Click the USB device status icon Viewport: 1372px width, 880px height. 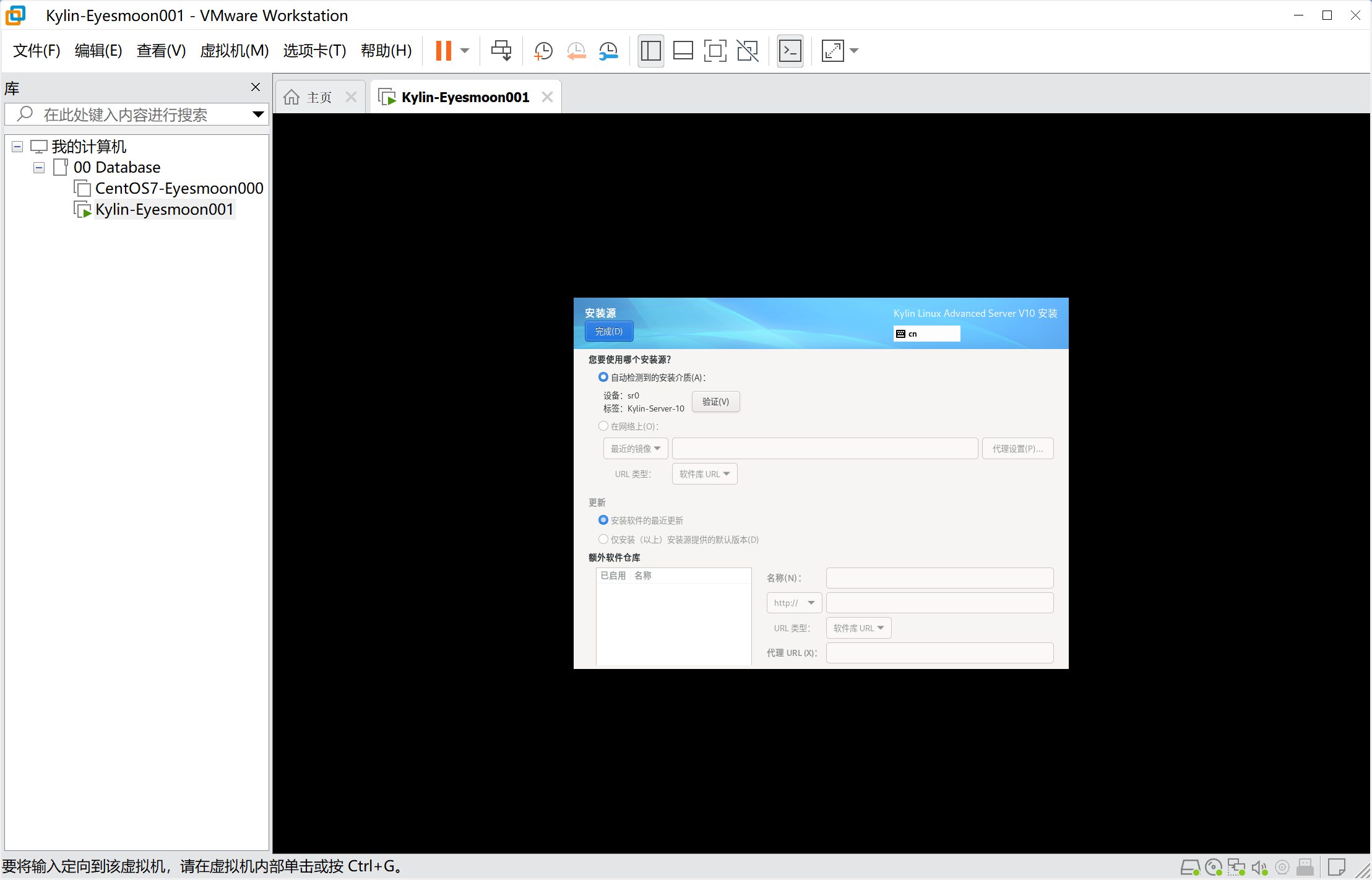pyautogui.click(x=1305, y=868)
